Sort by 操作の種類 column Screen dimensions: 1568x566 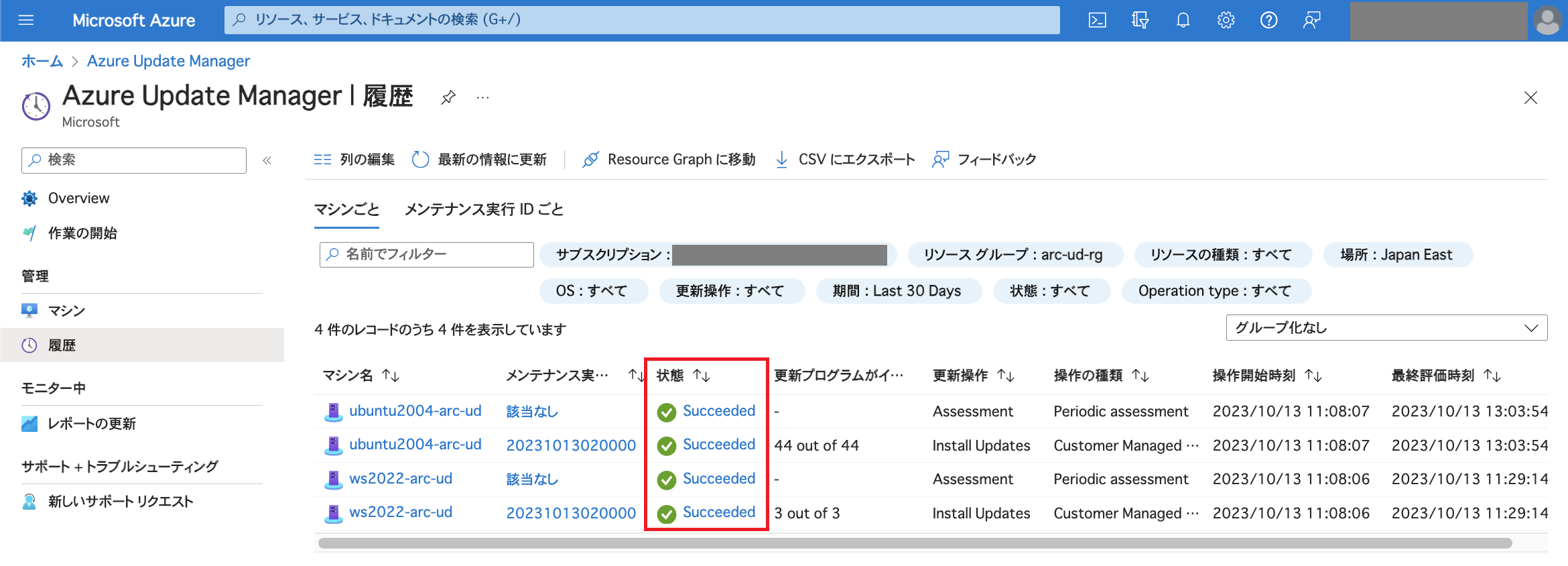click(x=1102, y=376)
